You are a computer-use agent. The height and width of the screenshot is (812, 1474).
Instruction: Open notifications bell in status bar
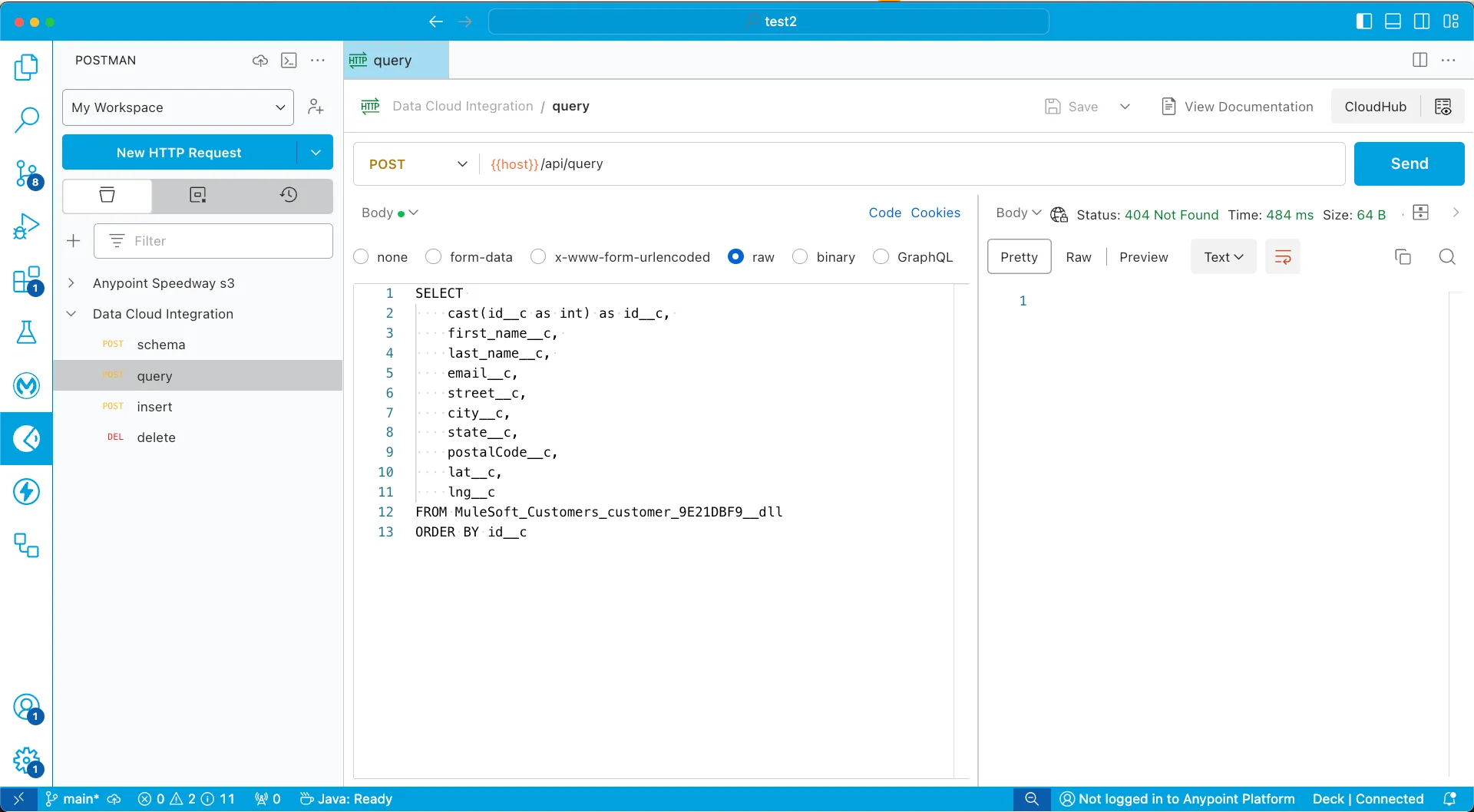(x=1449, y=799)
